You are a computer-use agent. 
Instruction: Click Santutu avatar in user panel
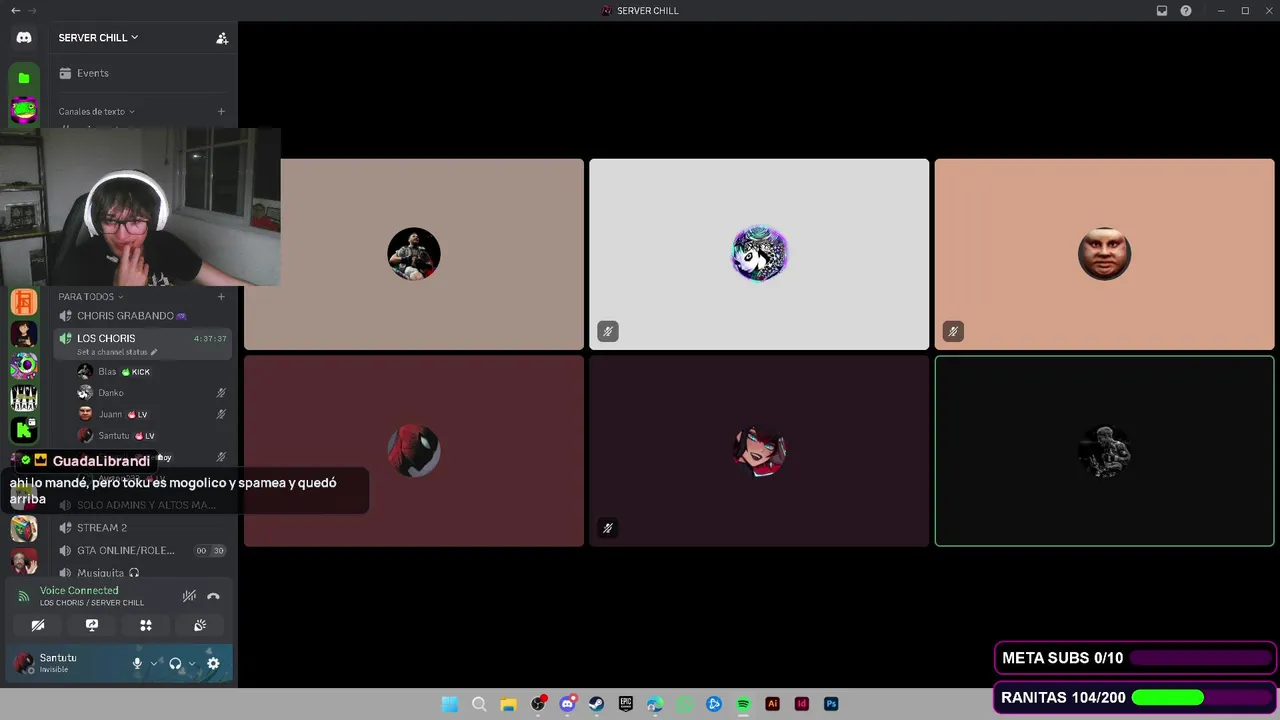(24, 663)
